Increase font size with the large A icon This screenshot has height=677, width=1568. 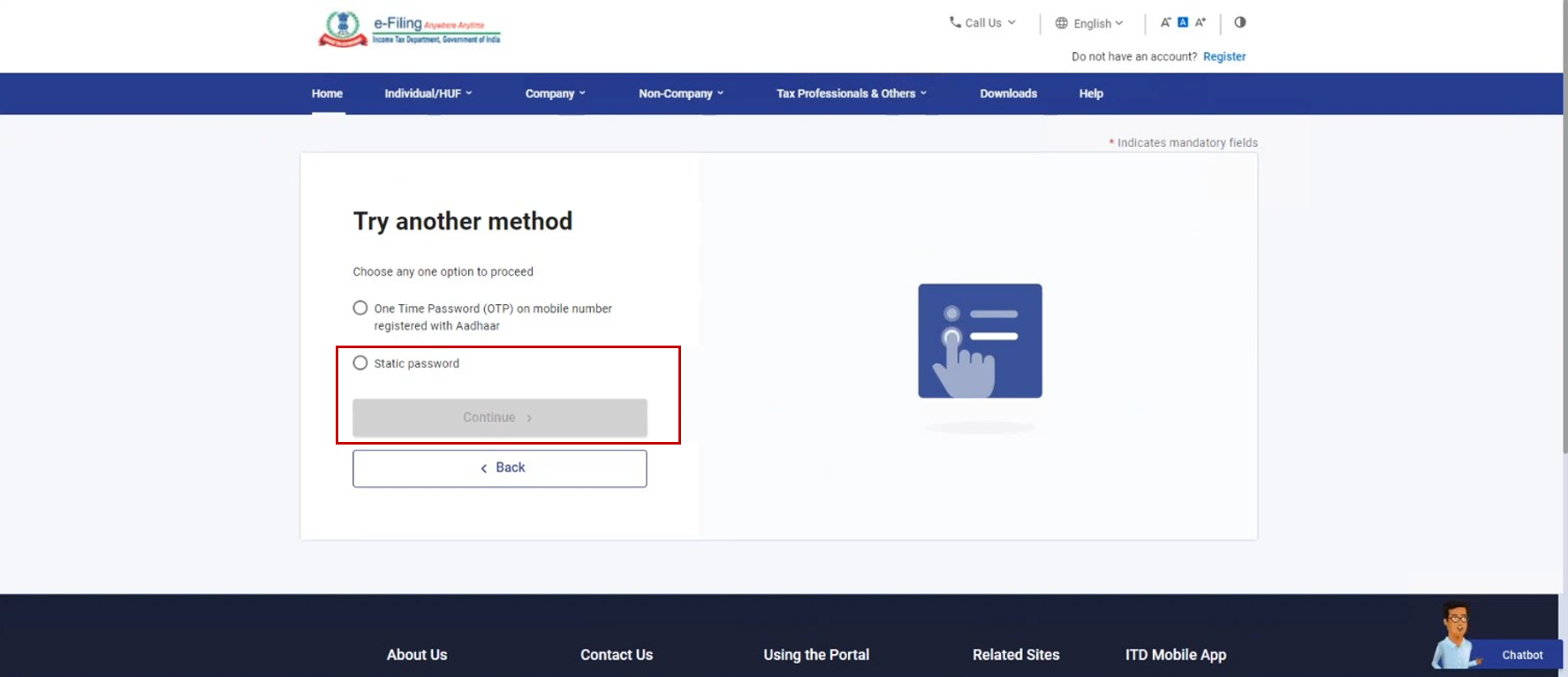pyautogui.click(x=1201, y=23)
